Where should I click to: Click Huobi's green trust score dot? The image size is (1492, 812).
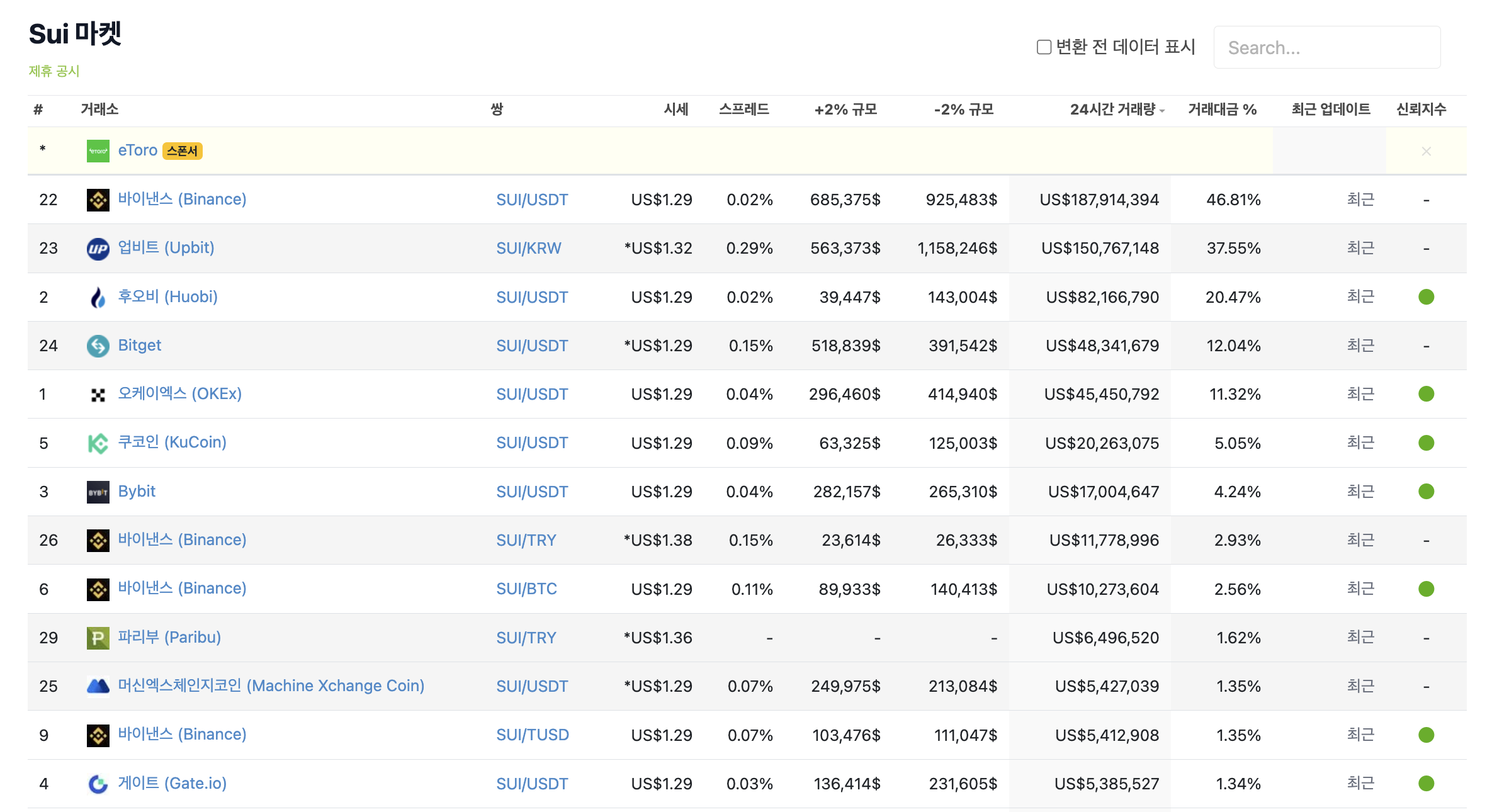[x=1426, y=297]
